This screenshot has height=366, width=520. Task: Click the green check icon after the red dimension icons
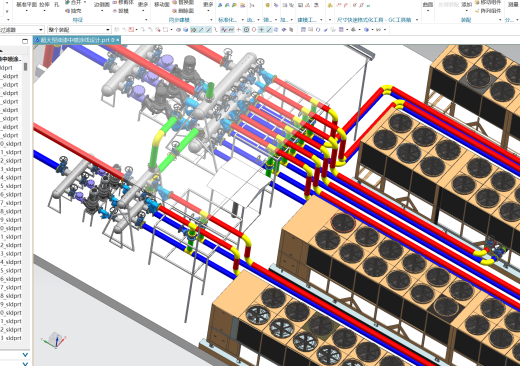click(x=368, y=6)
